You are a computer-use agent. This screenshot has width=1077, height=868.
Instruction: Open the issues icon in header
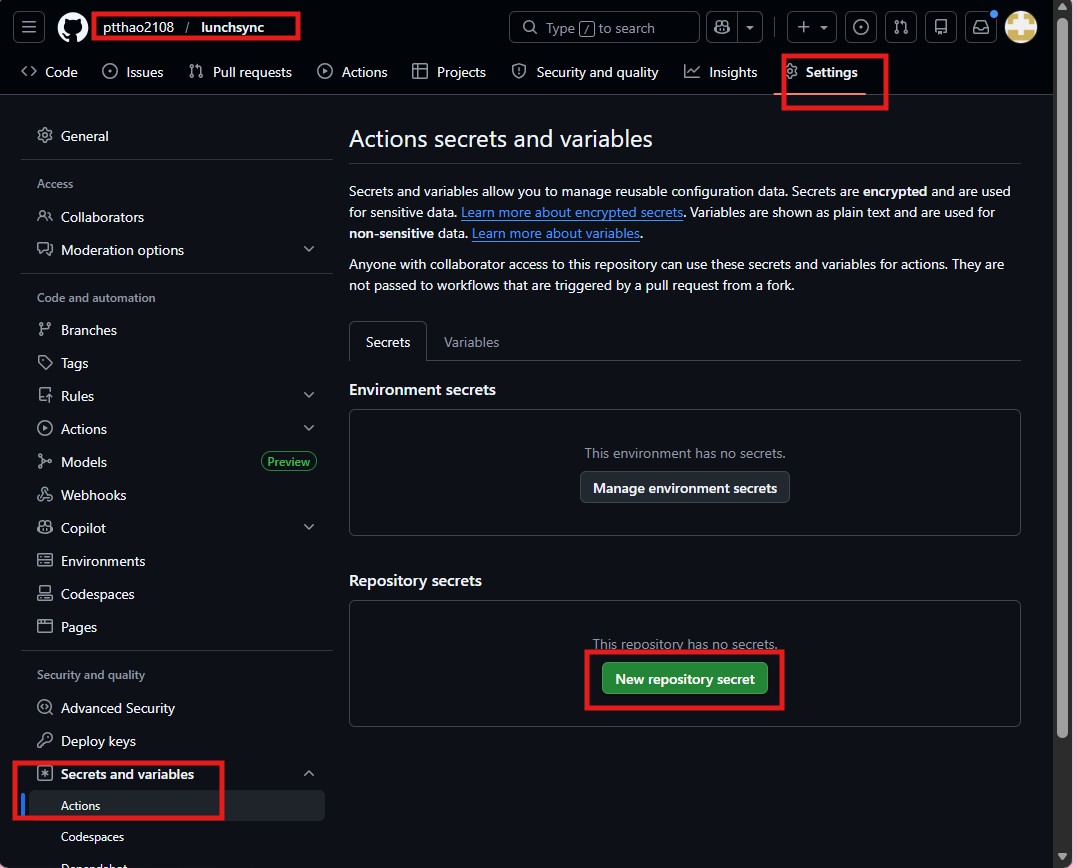click(860, 28)
